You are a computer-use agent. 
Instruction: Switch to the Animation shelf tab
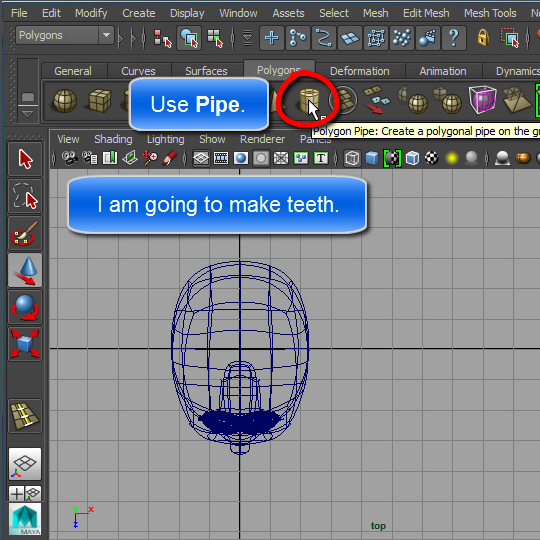tap(443, 71)
